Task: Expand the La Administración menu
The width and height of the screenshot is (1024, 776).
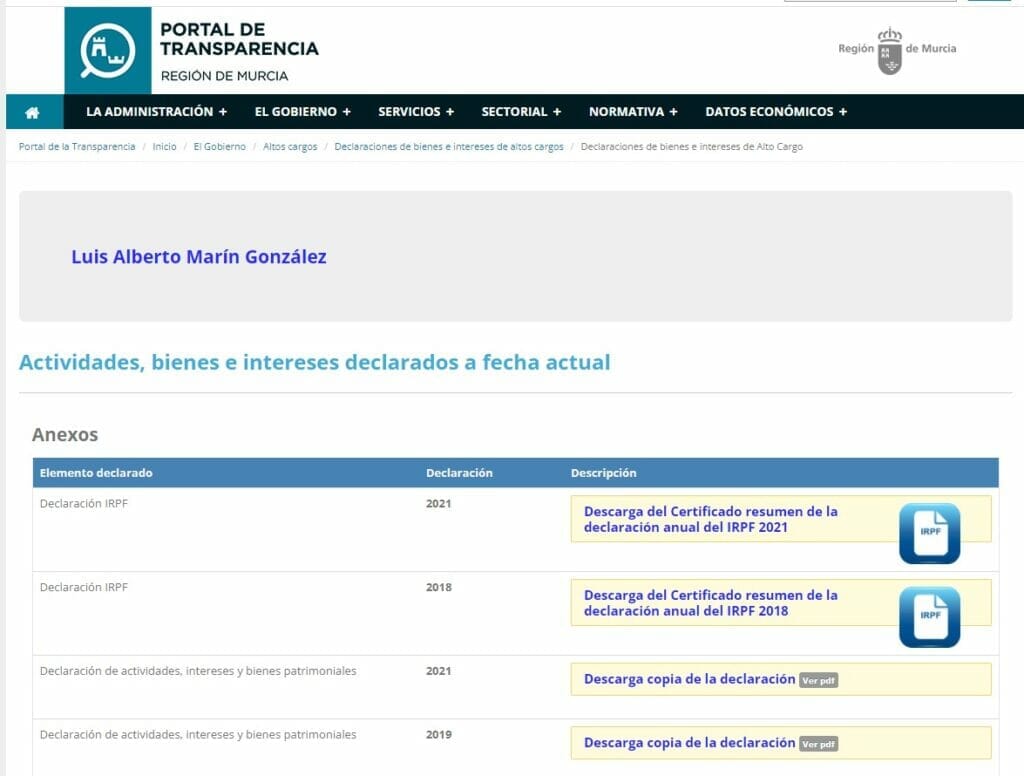Action: click(x=156, y=112)
